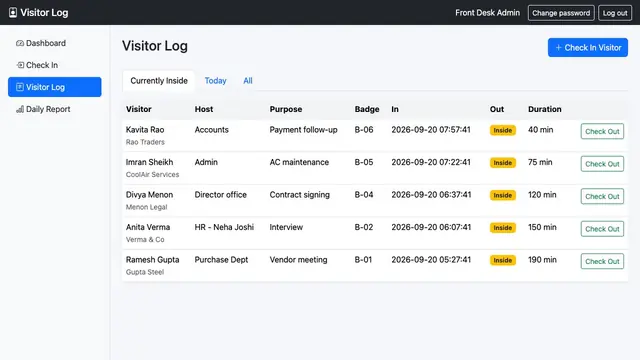
Task: Click the company Gupta Steel
Action: (x=145, y=272)
